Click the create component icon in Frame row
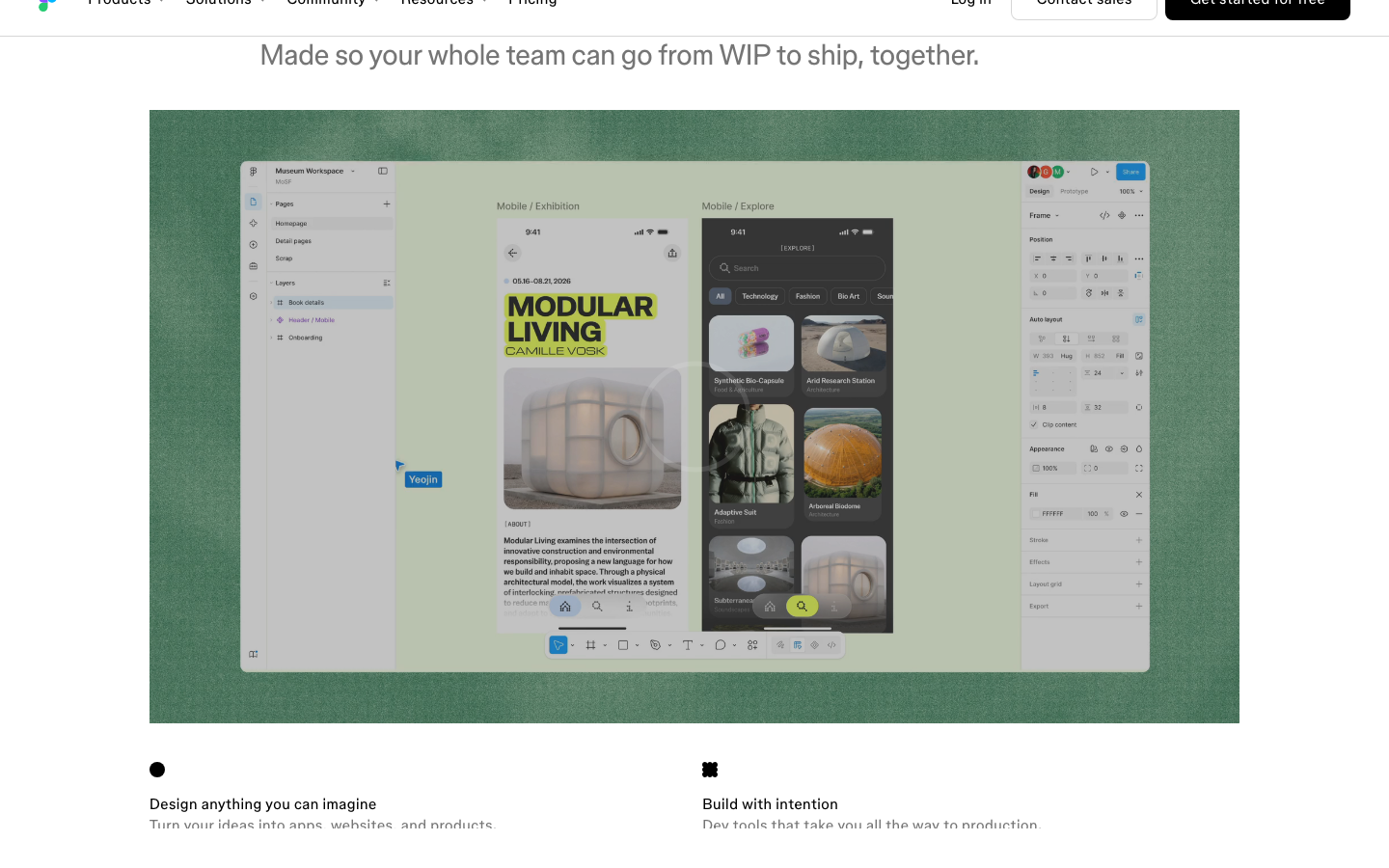 click(1122, 215)
